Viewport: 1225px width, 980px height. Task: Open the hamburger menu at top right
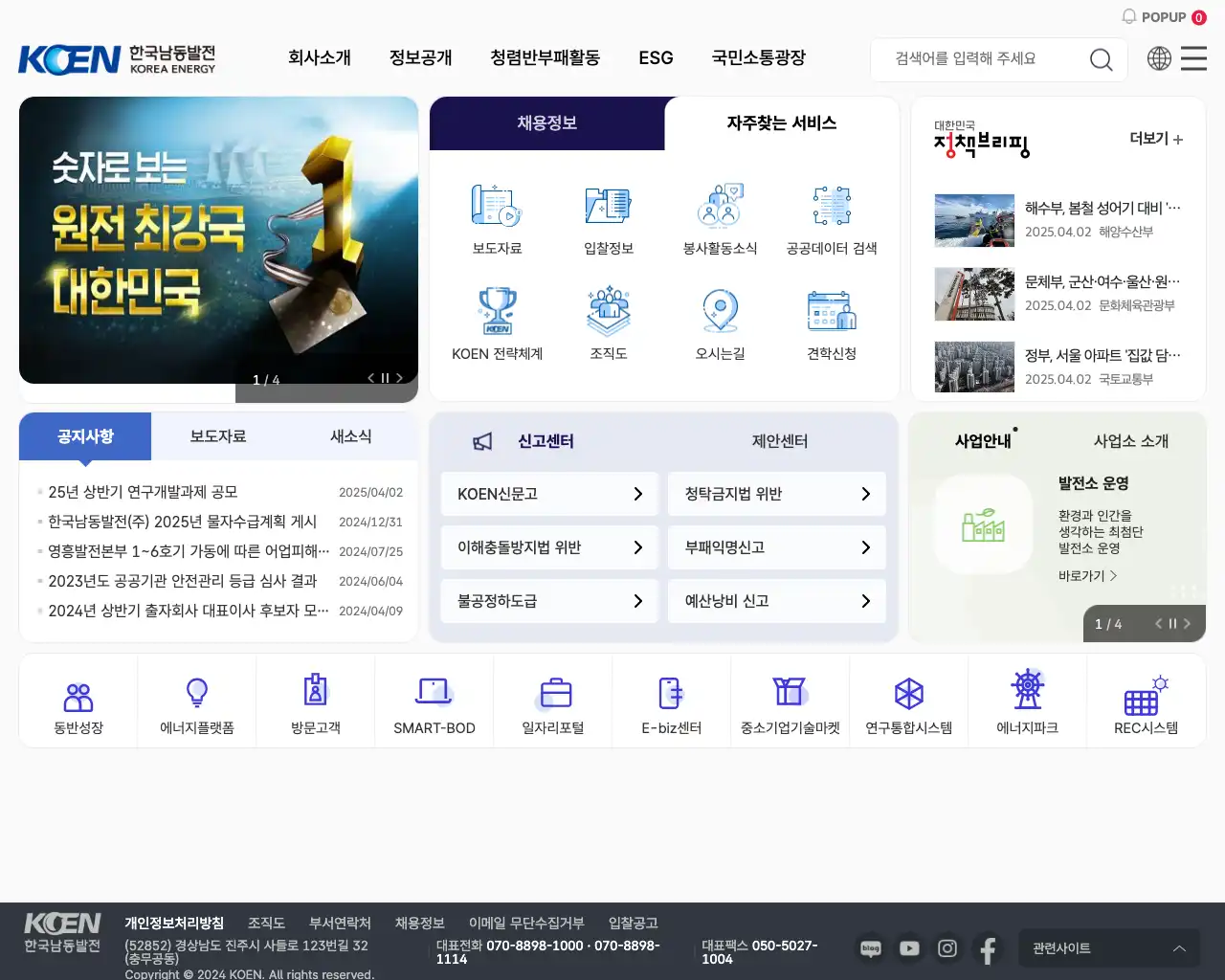tap(1193, 58)
